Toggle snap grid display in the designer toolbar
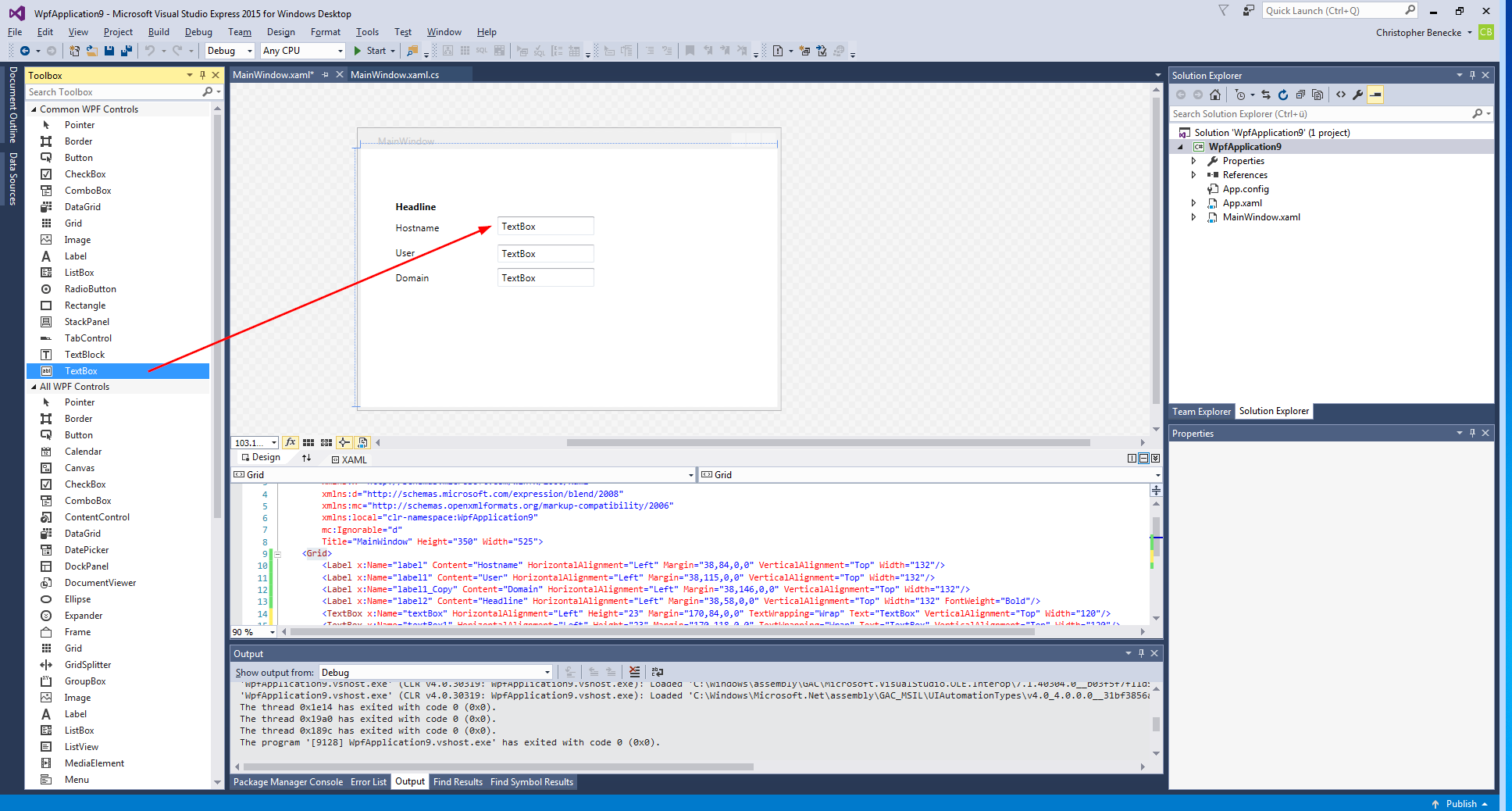1512x811 pixels. pyautogui.click(x=308, y=442)
